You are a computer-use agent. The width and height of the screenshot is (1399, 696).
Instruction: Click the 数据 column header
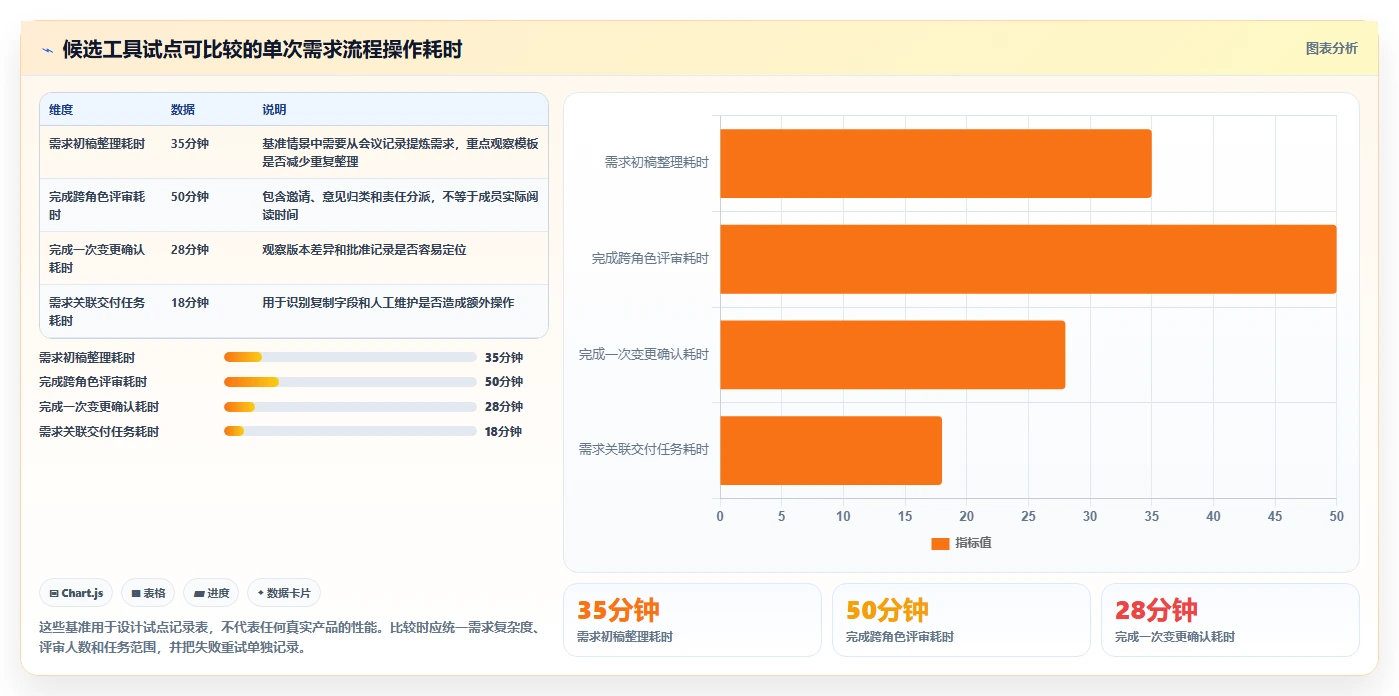[183, 110]
